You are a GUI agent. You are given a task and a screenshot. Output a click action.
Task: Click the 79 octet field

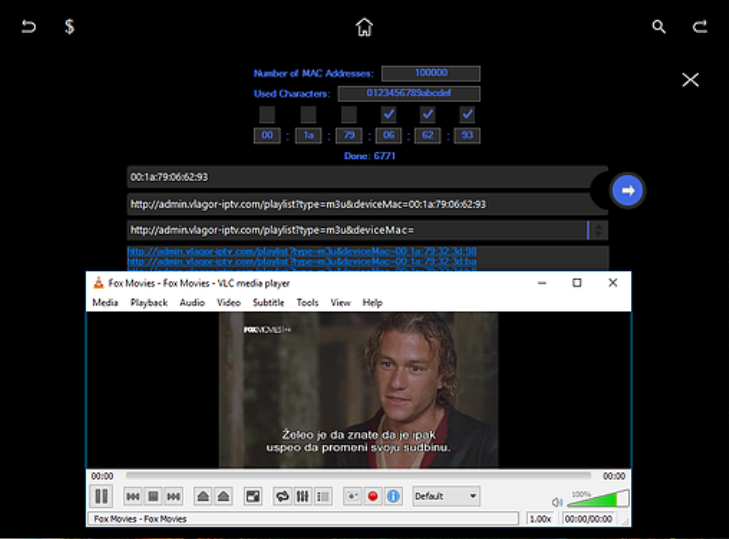[x=349, y=135]
